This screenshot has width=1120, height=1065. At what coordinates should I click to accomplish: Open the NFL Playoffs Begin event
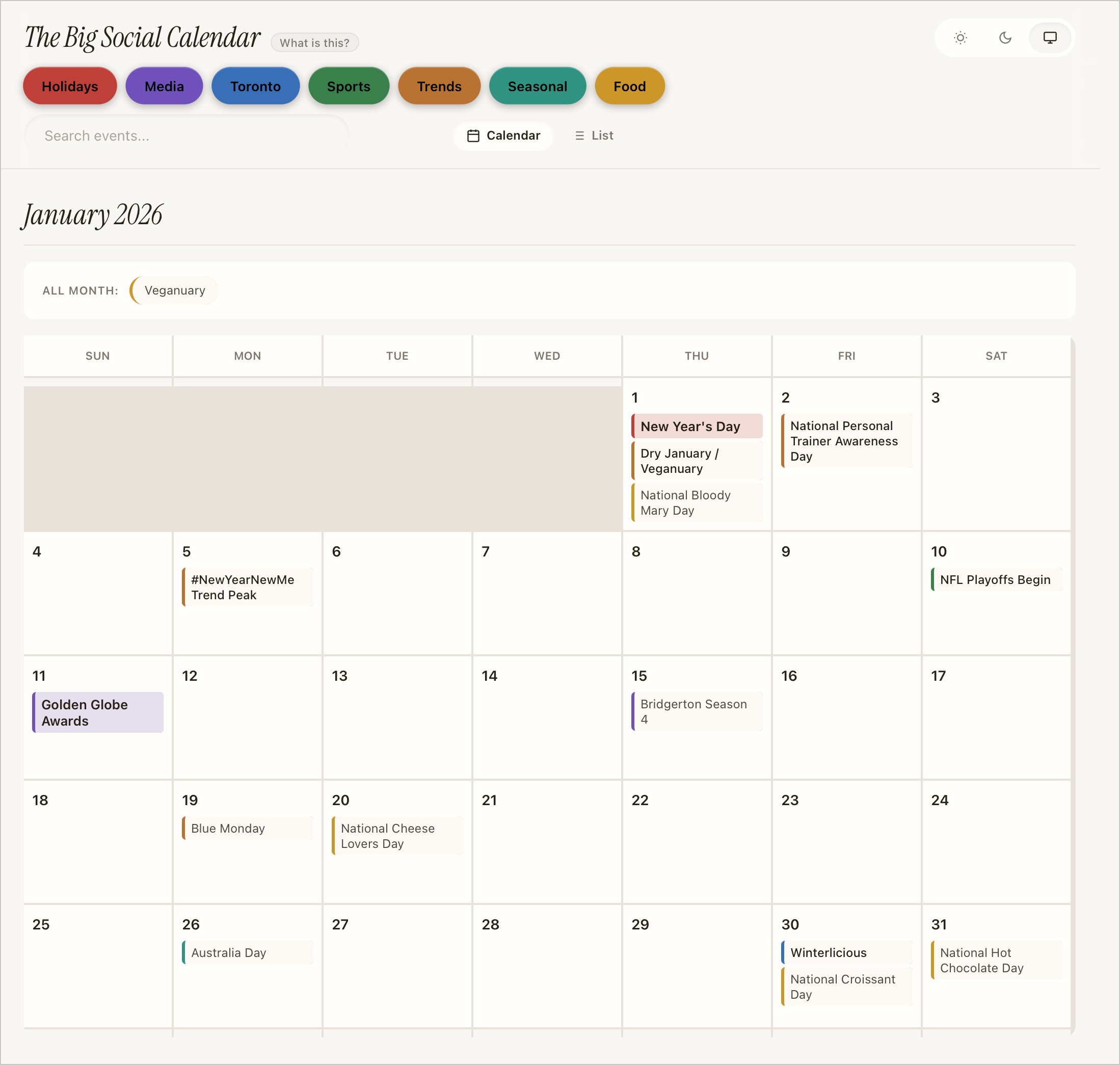995,579
